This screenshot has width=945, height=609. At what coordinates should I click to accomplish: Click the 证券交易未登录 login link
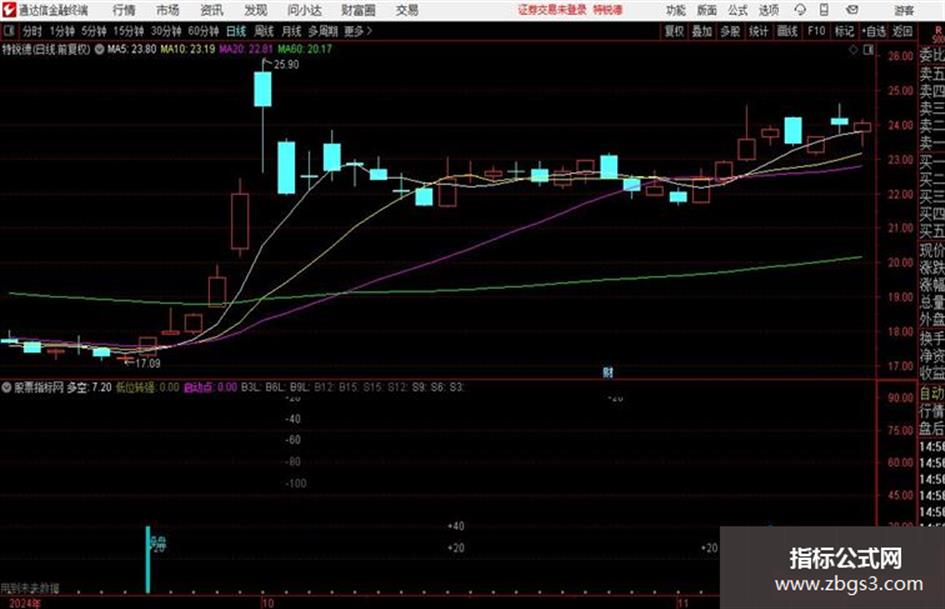tap(552, 10)
